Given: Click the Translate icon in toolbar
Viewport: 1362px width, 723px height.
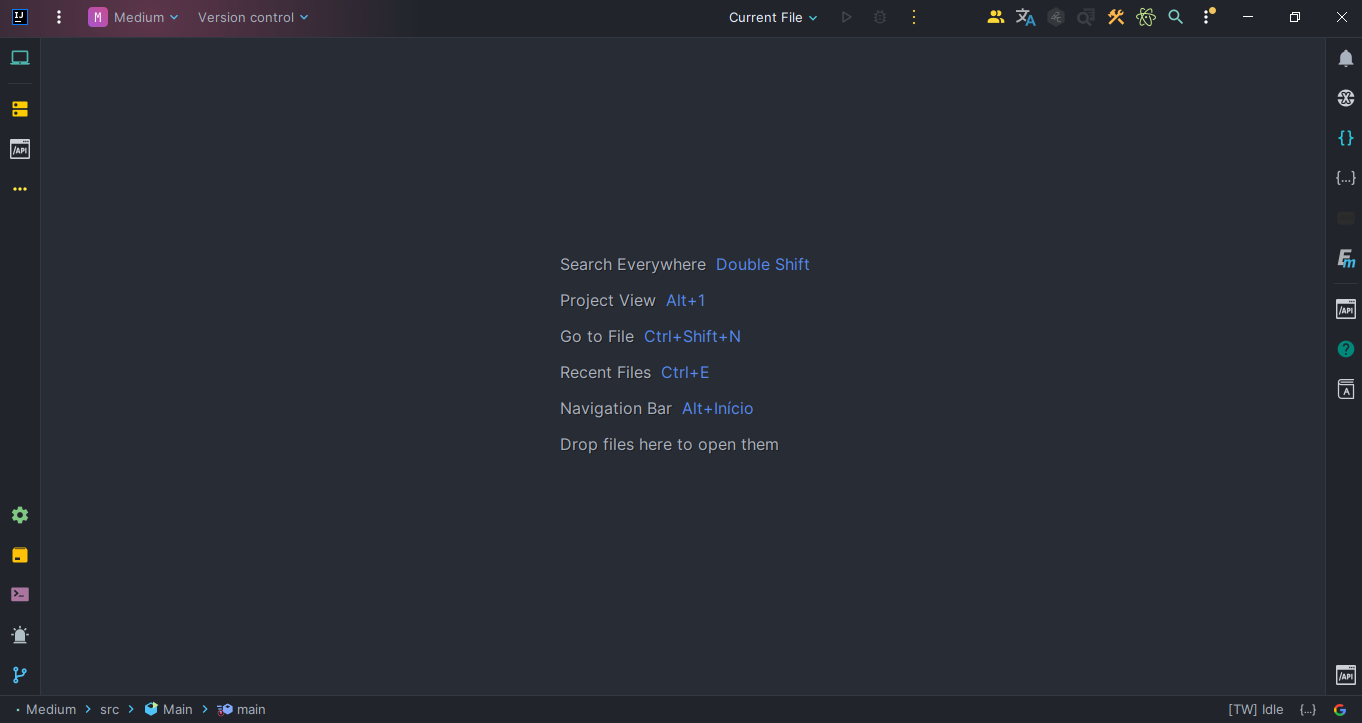Looking at the screenshot, I should click(x=1025, y=17).
